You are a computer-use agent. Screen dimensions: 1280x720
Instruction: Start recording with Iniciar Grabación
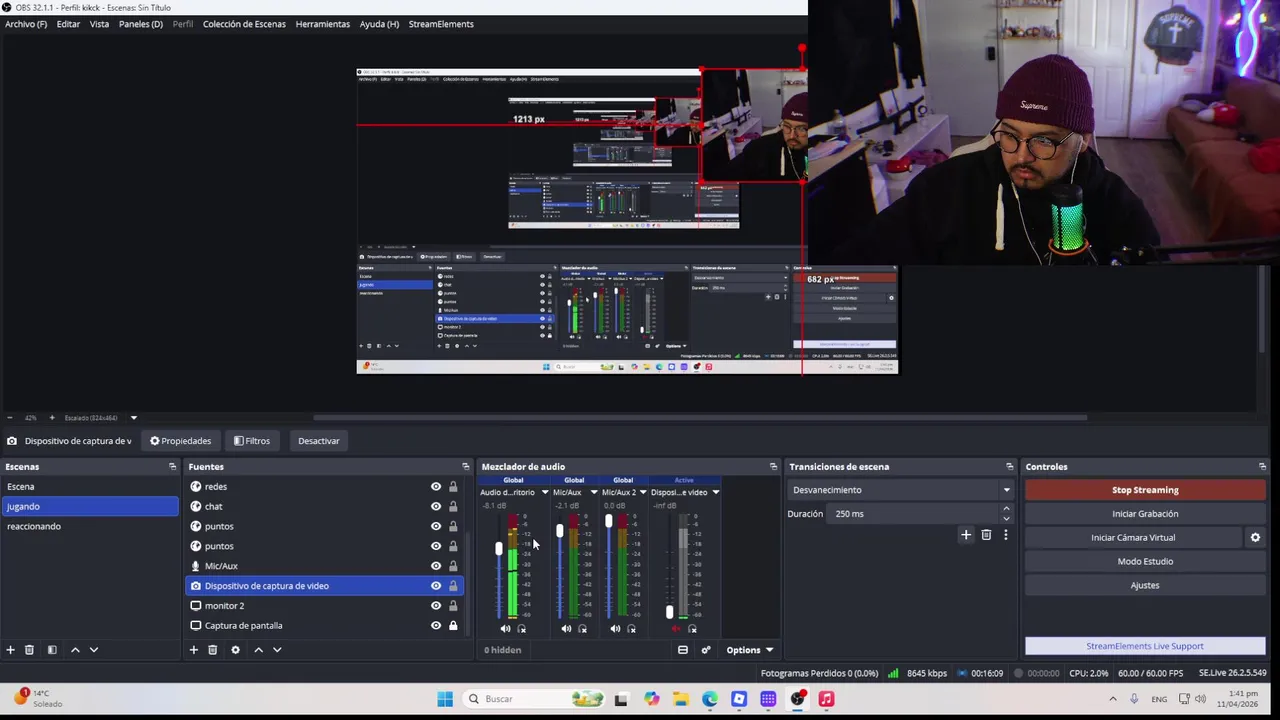coord(1145,514)
